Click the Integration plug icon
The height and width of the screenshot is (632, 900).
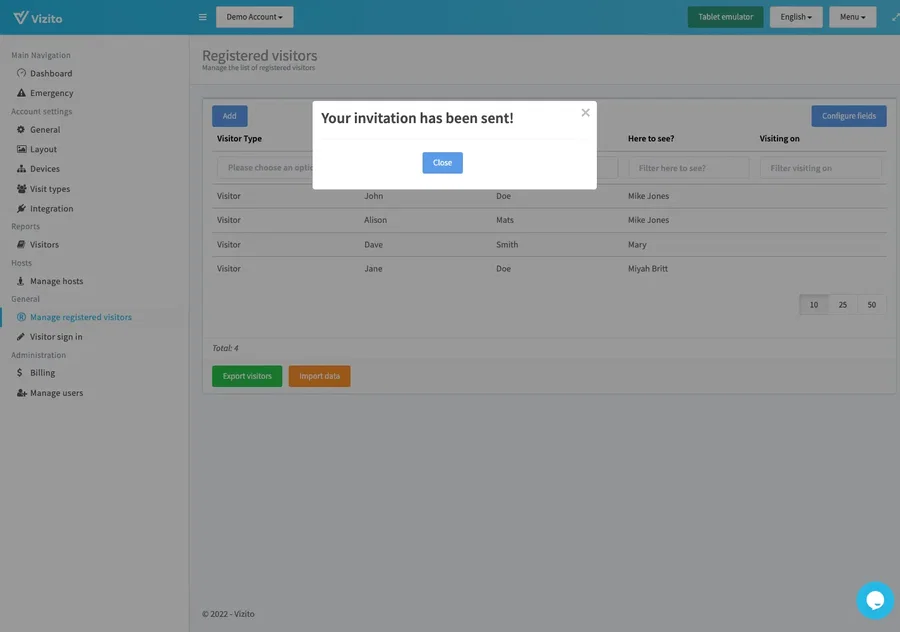tap(21, 209)
